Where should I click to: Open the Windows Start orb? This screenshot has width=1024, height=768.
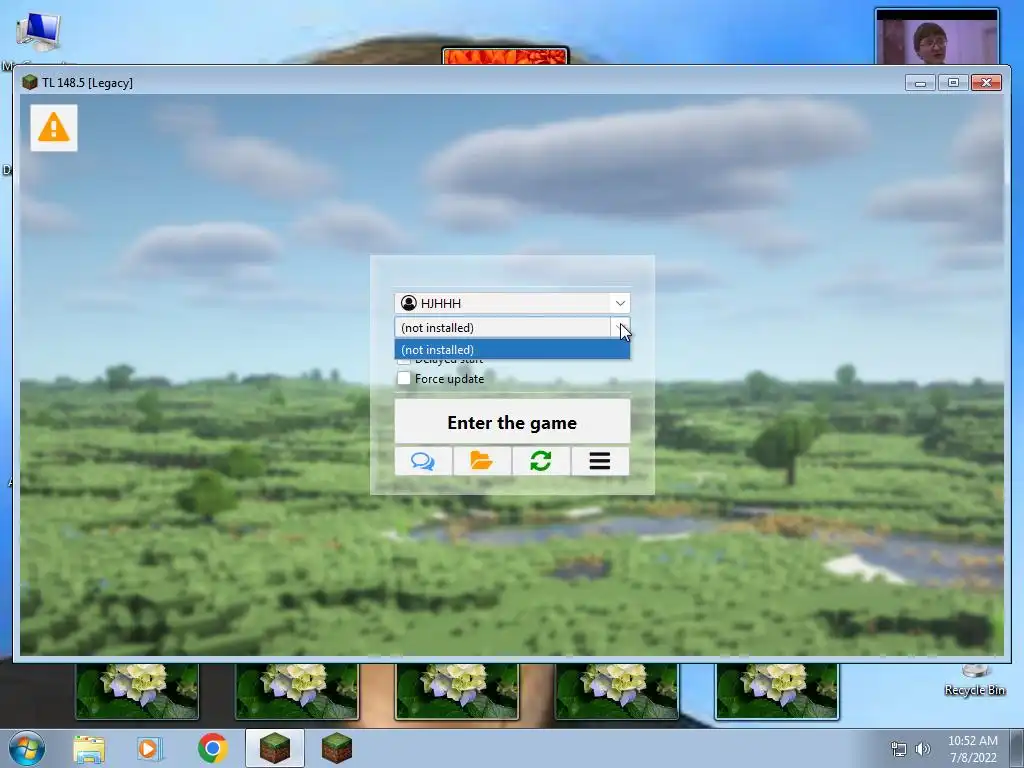click(27, 748)
